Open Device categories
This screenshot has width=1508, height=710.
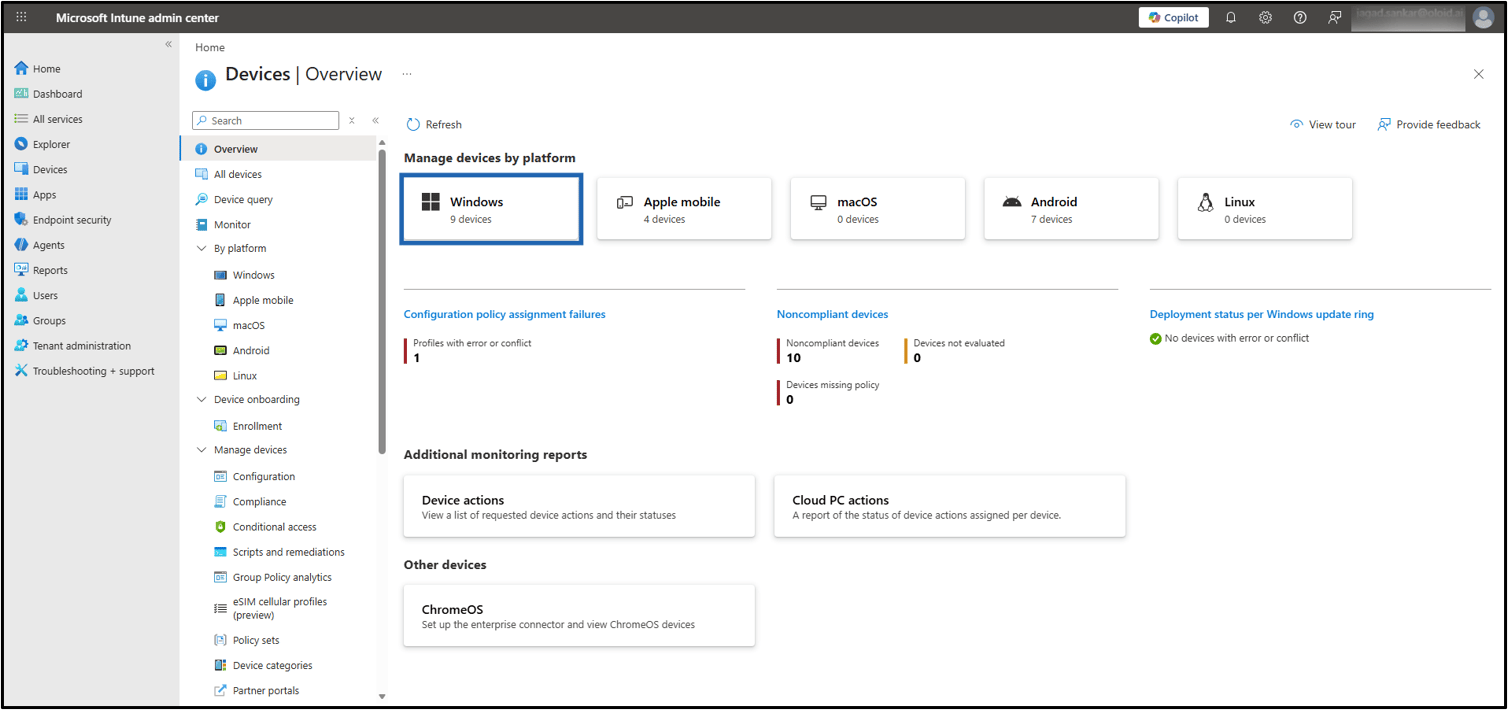point(272,665)
